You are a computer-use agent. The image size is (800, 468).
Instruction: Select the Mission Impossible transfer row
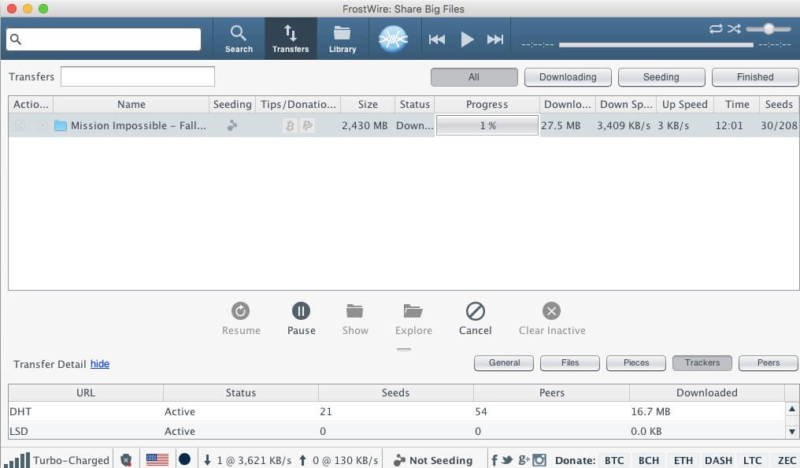point(403,125)
